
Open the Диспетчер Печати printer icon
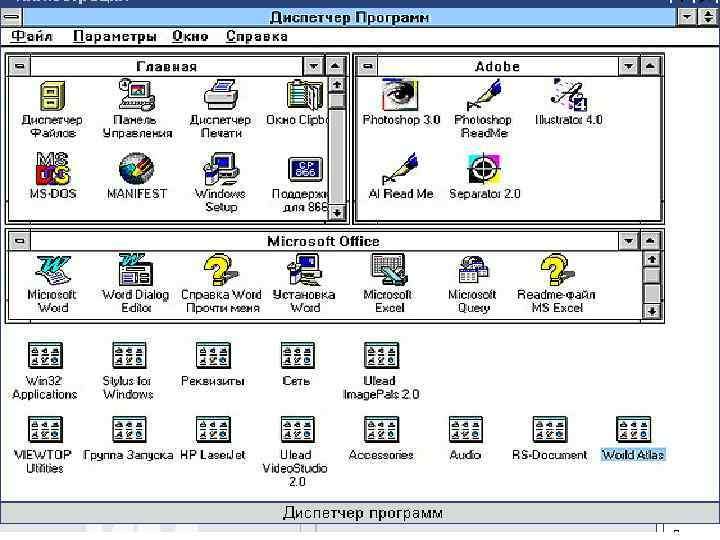pos(220,95)
